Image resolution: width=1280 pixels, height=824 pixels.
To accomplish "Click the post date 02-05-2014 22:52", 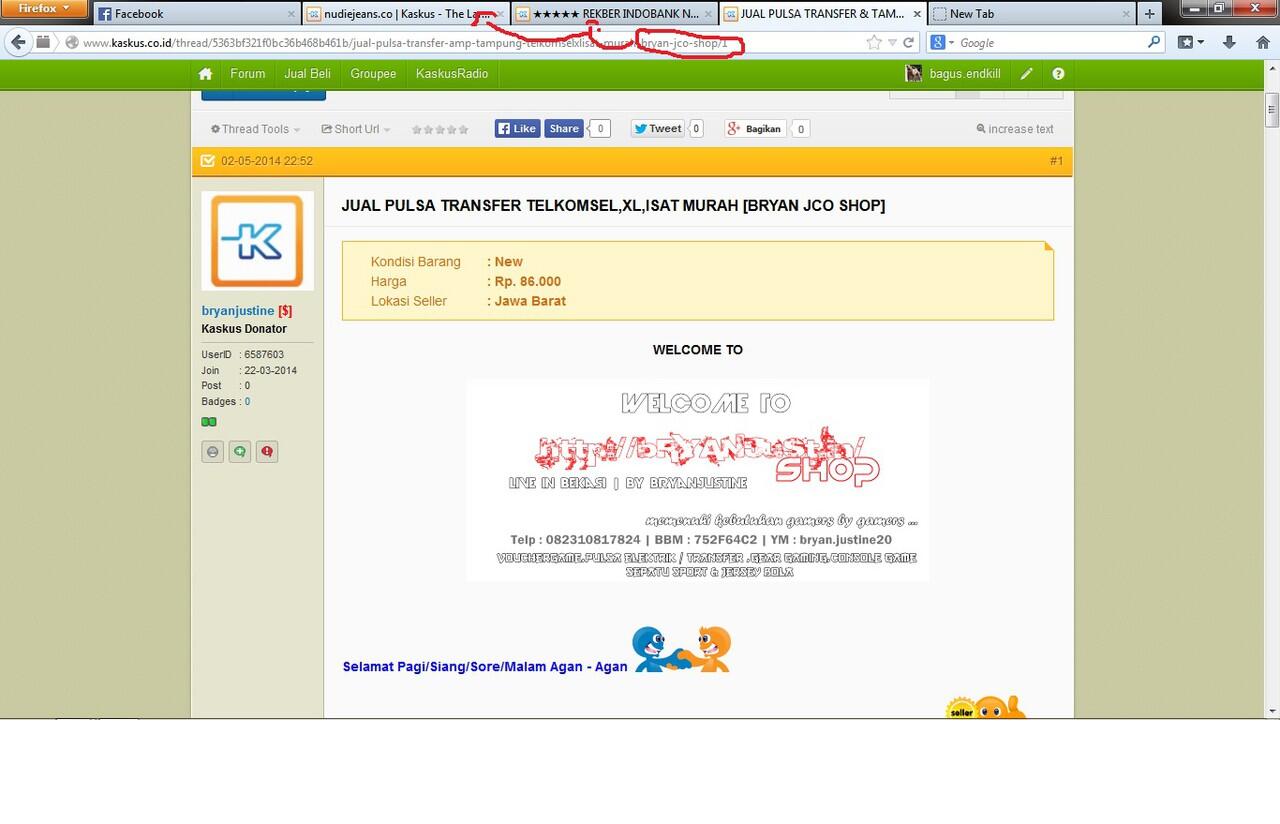I will (267, 161).
